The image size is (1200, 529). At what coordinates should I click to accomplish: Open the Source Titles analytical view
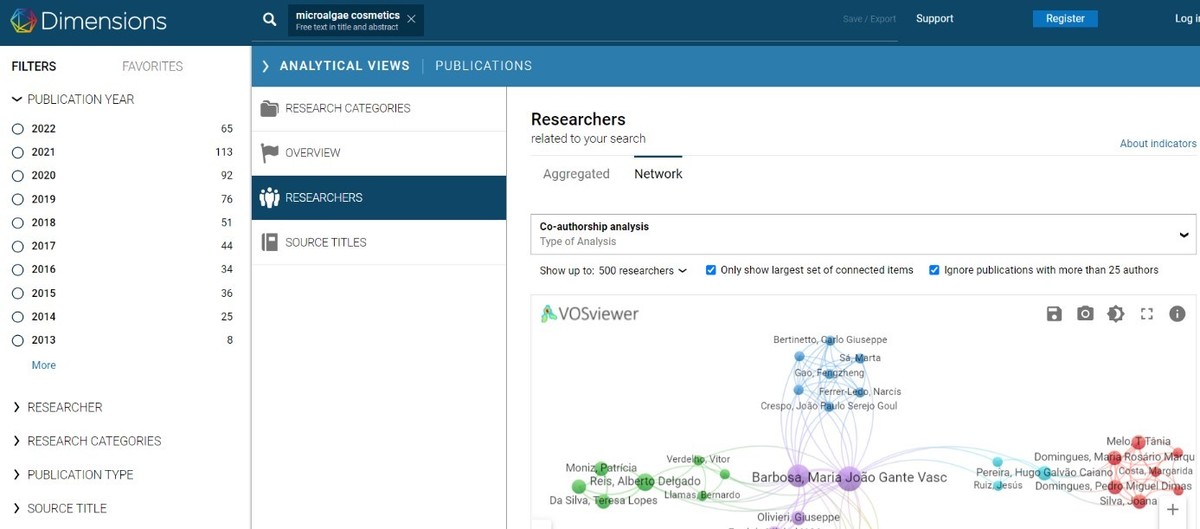(x=325, y=242)
